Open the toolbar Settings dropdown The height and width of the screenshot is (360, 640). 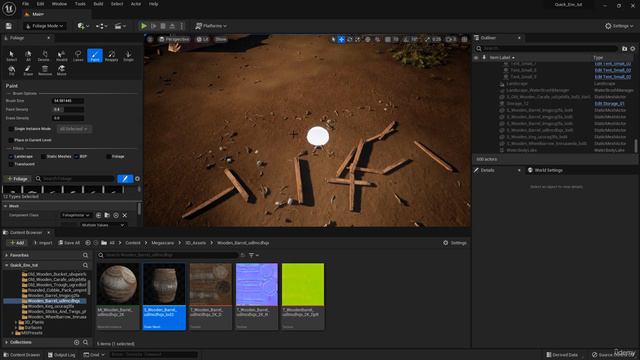619,26
